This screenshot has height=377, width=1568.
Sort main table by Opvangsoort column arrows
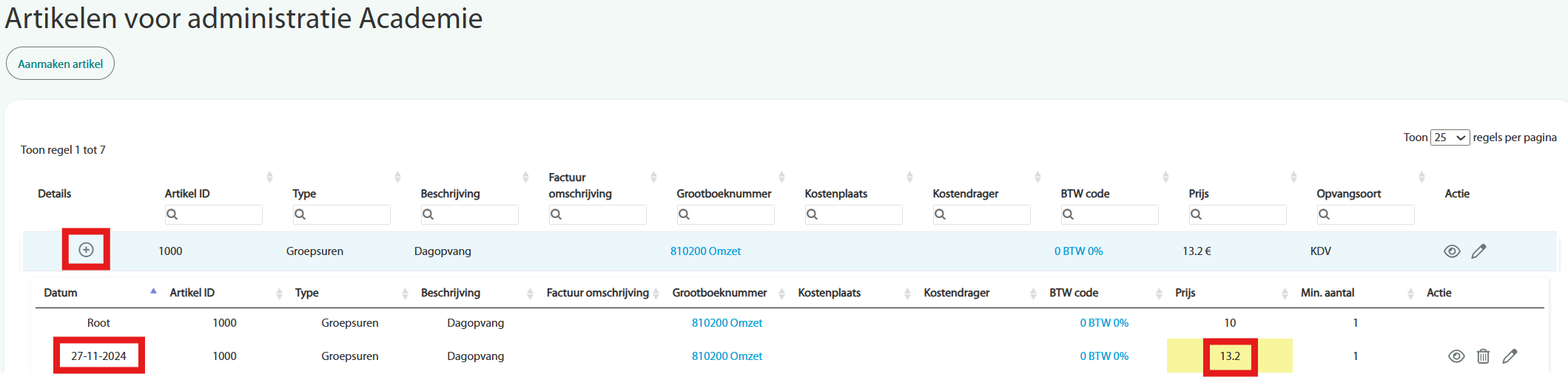coord(1421,177)
